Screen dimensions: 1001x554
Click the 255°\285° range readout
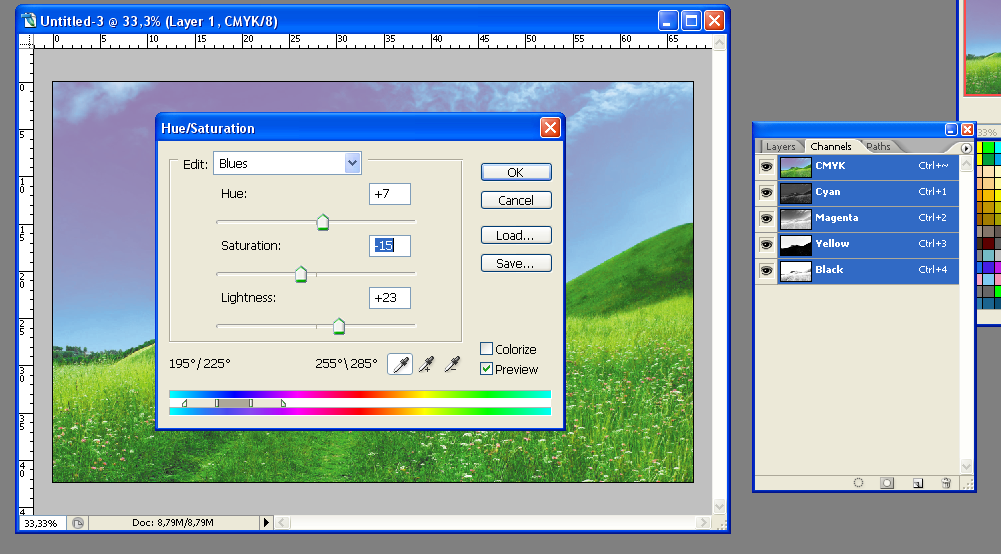point(346,364)
